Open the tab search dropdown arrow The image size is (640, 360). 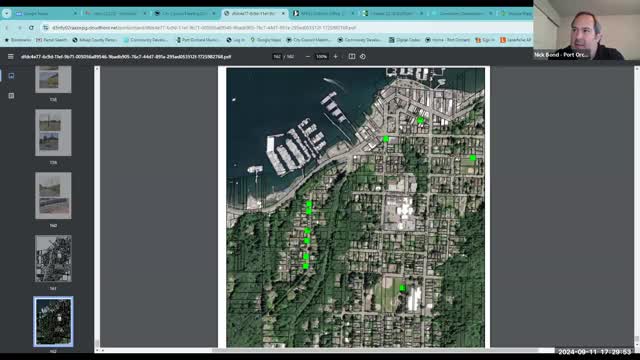point(7,13)
